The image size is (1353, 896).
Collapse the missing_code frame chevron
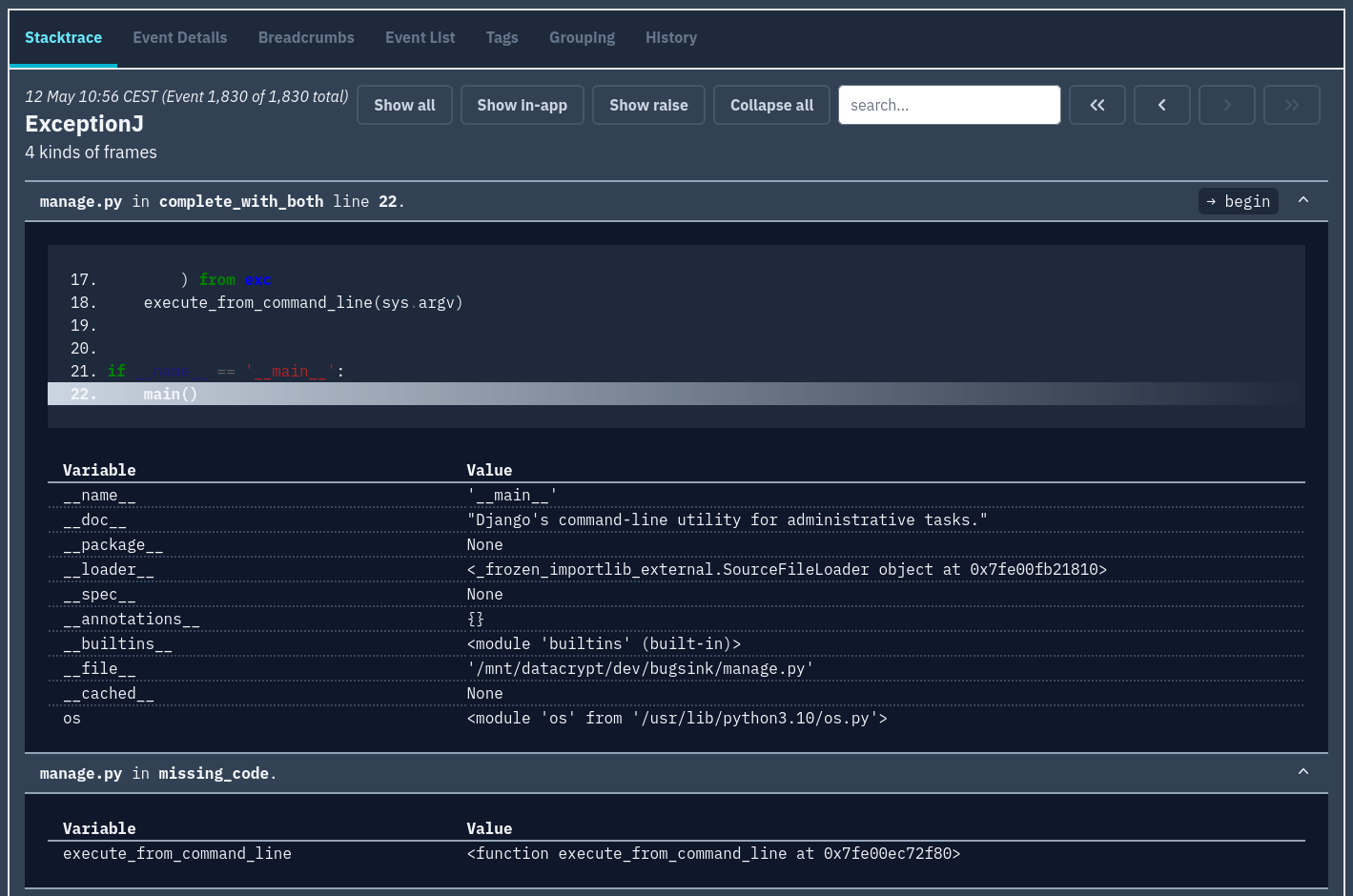point(1303,772)
